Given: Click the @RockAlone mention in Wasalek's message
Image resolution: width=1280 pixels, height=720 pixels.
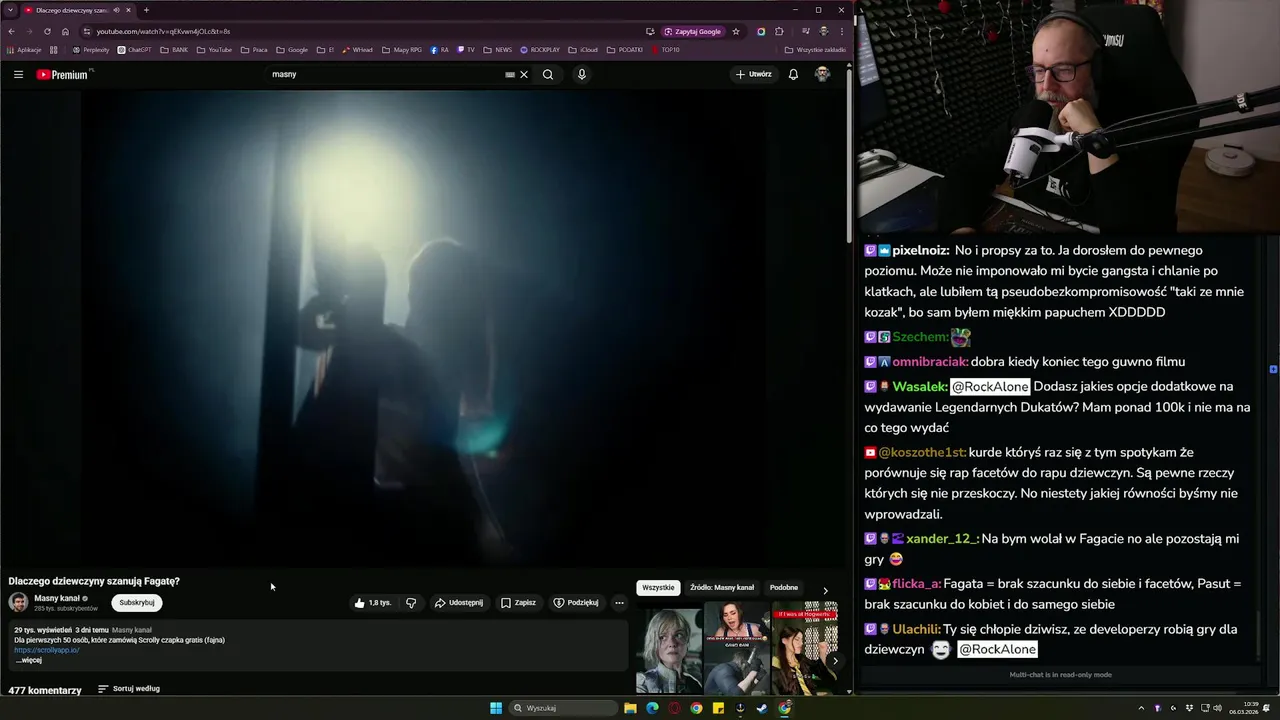Looking at the screenshot, I should pyautogui.click(x=989, y=387).
